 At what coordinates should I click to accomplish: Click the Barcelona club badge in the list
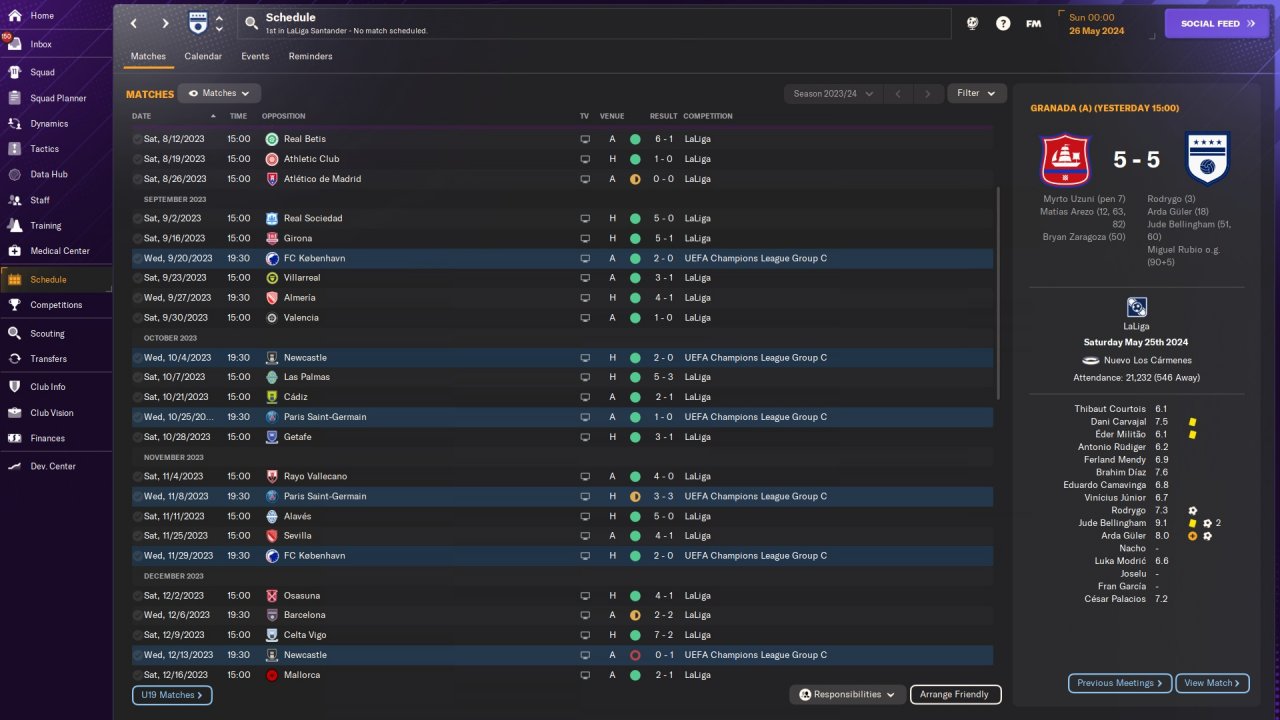click(x=272, y=615)
